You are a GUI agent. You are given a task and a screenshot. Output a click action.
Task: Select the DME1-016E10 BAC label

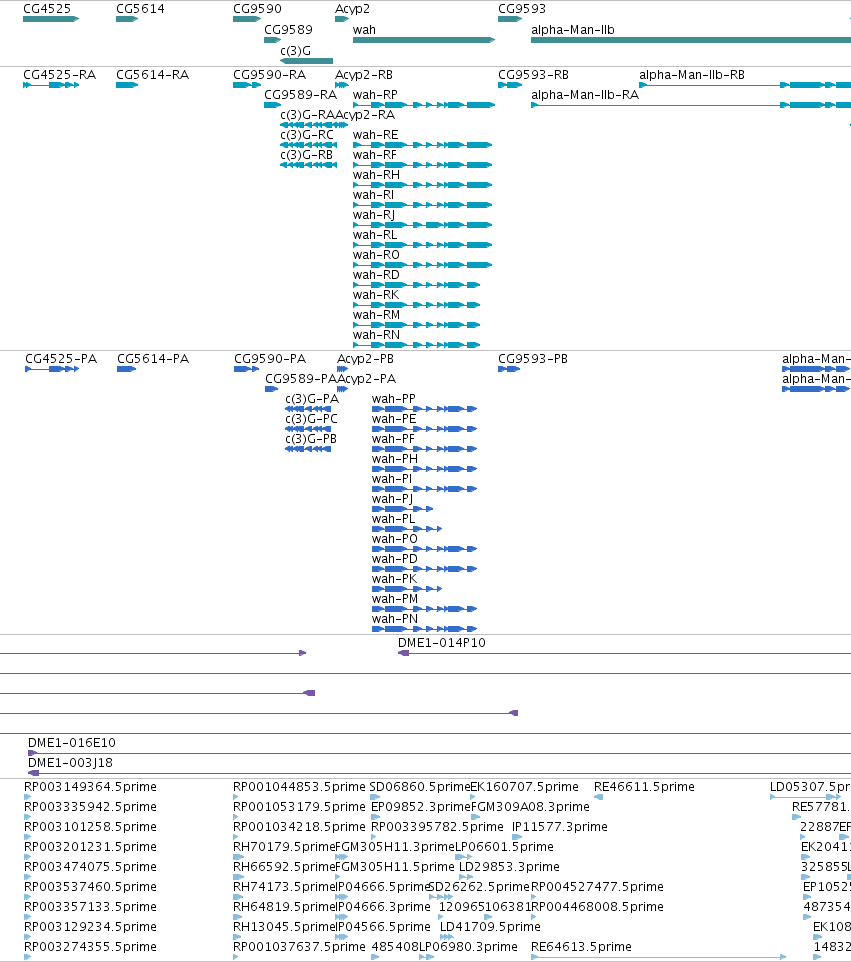72,743
